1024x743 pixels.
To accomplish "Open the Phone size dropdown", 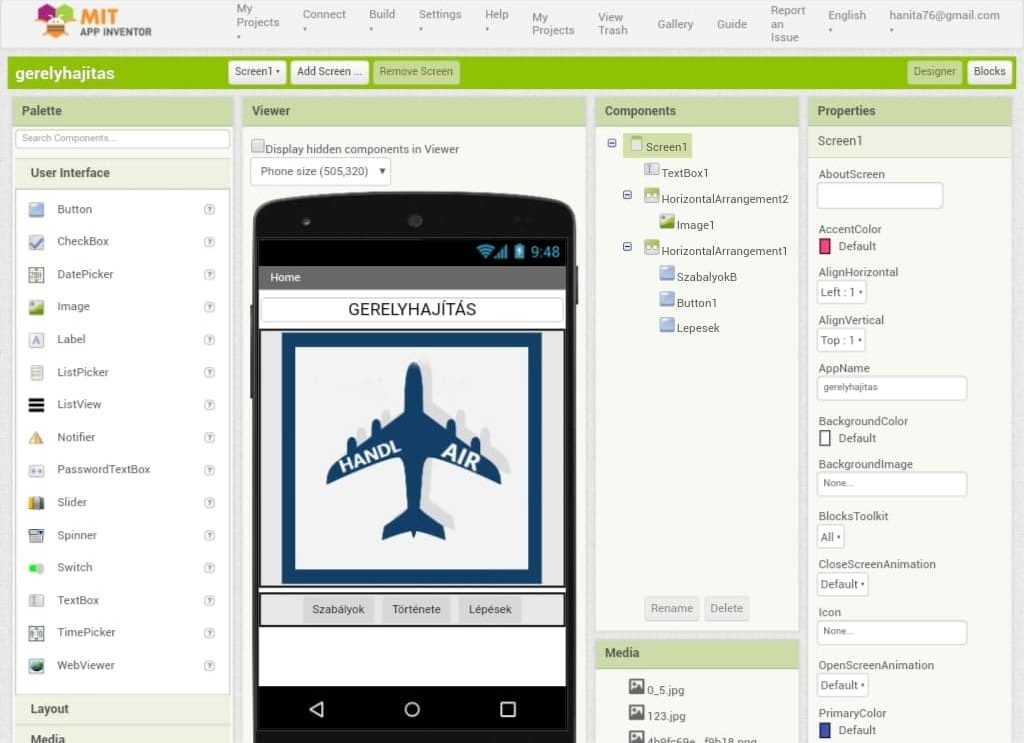I will point(320,172).
